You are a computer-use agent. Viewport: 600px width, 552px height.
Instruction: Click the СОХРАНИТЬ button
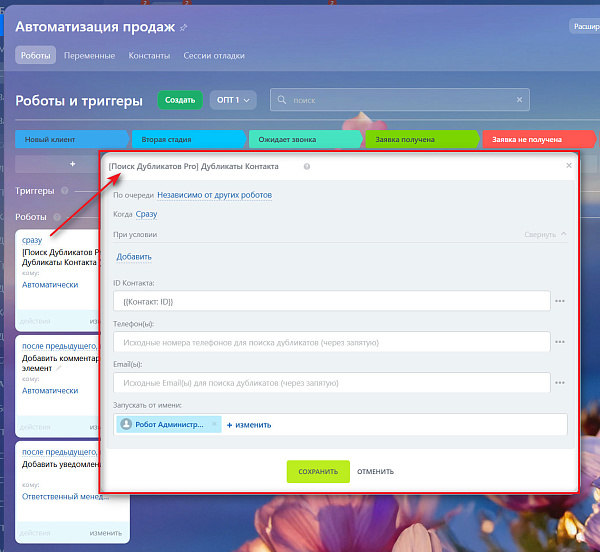318,472
